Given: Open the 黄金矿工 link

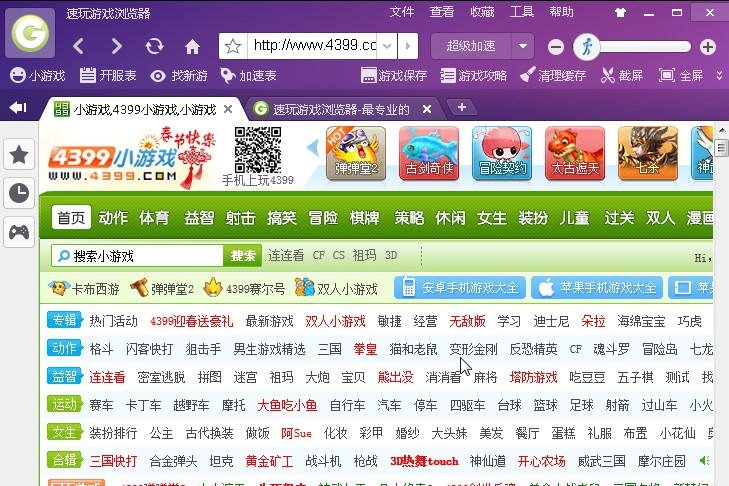Looking at the screenshot, I should tap(269, 461).
